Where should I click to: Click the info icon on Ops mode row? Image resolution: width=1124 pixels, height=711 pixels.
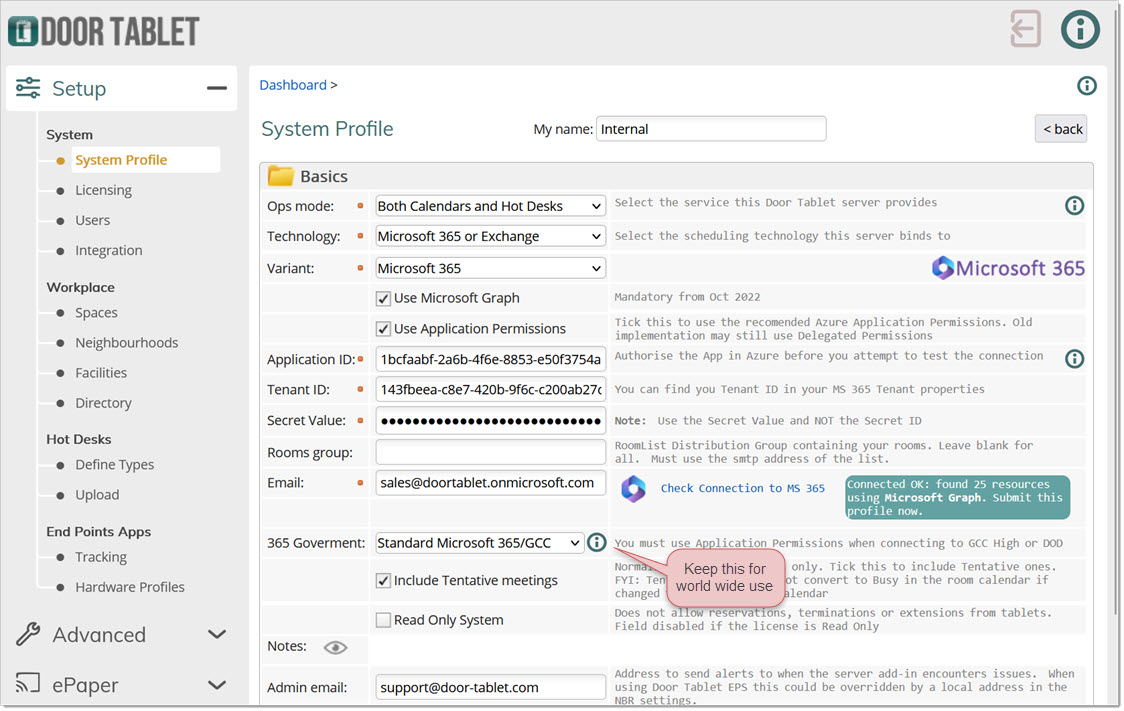(1074, 206)
